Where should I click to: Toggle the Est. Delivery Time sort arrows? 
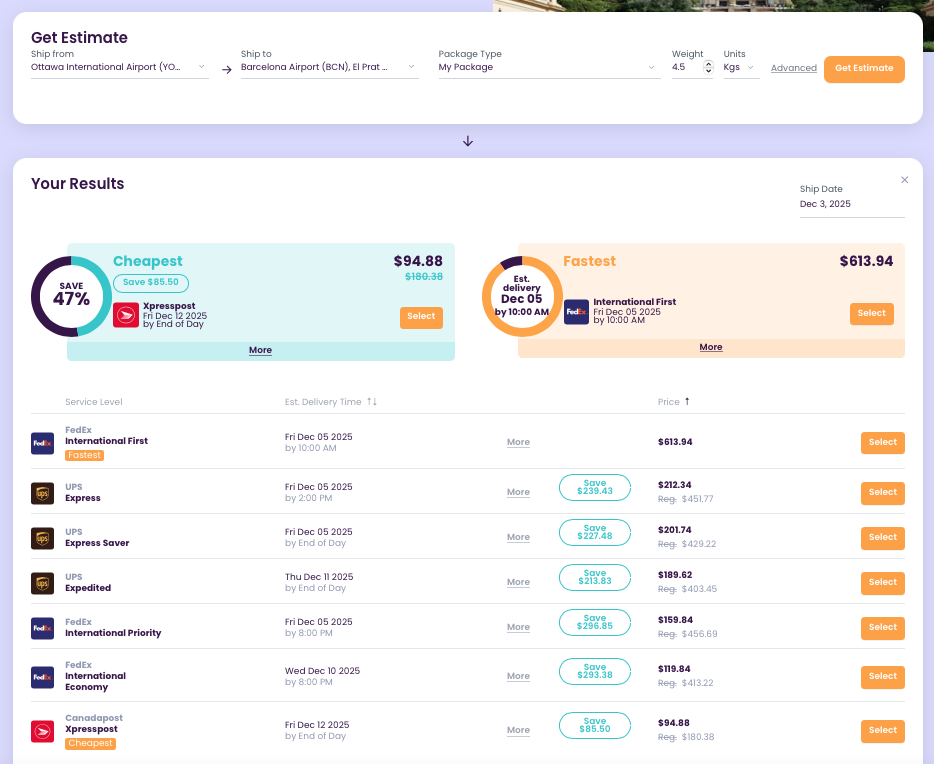pos(371,401)
